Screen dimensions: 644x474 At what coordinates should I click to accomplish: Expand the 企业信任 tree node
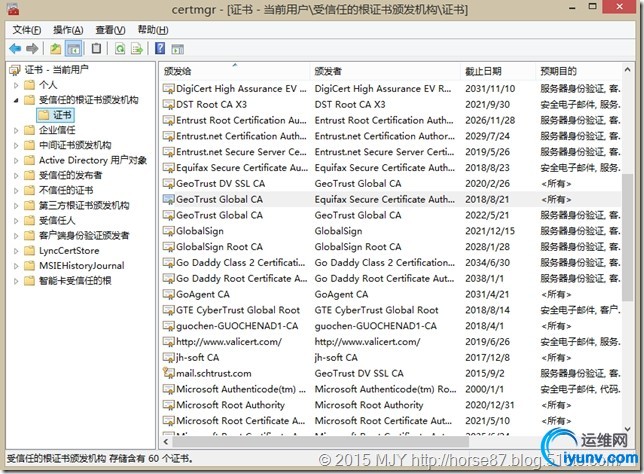(16, 130)
